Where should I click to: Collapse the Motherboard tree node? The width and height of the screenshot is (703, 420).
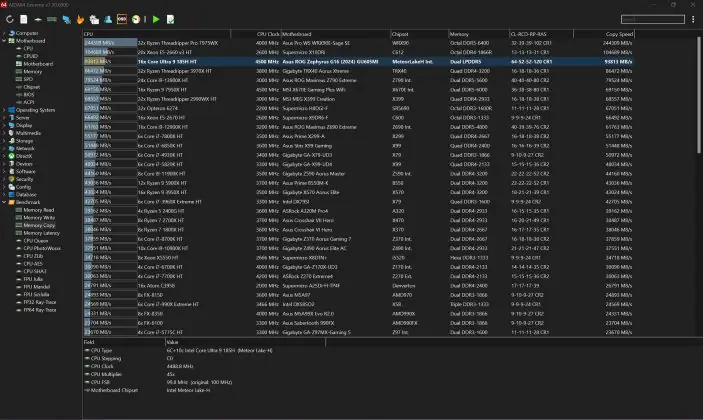[4, 41]
